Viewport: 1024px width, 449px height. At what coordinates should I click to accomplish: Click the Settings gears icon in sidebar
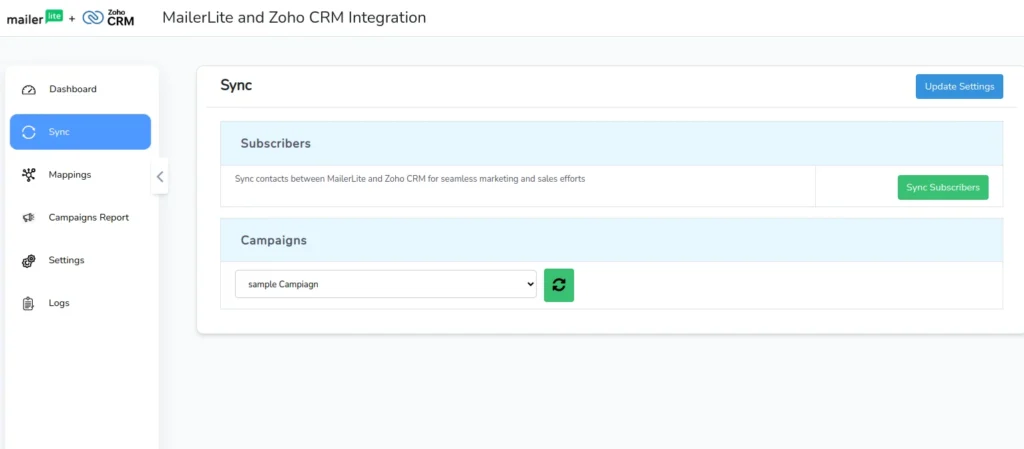click(x=29, y=261)
